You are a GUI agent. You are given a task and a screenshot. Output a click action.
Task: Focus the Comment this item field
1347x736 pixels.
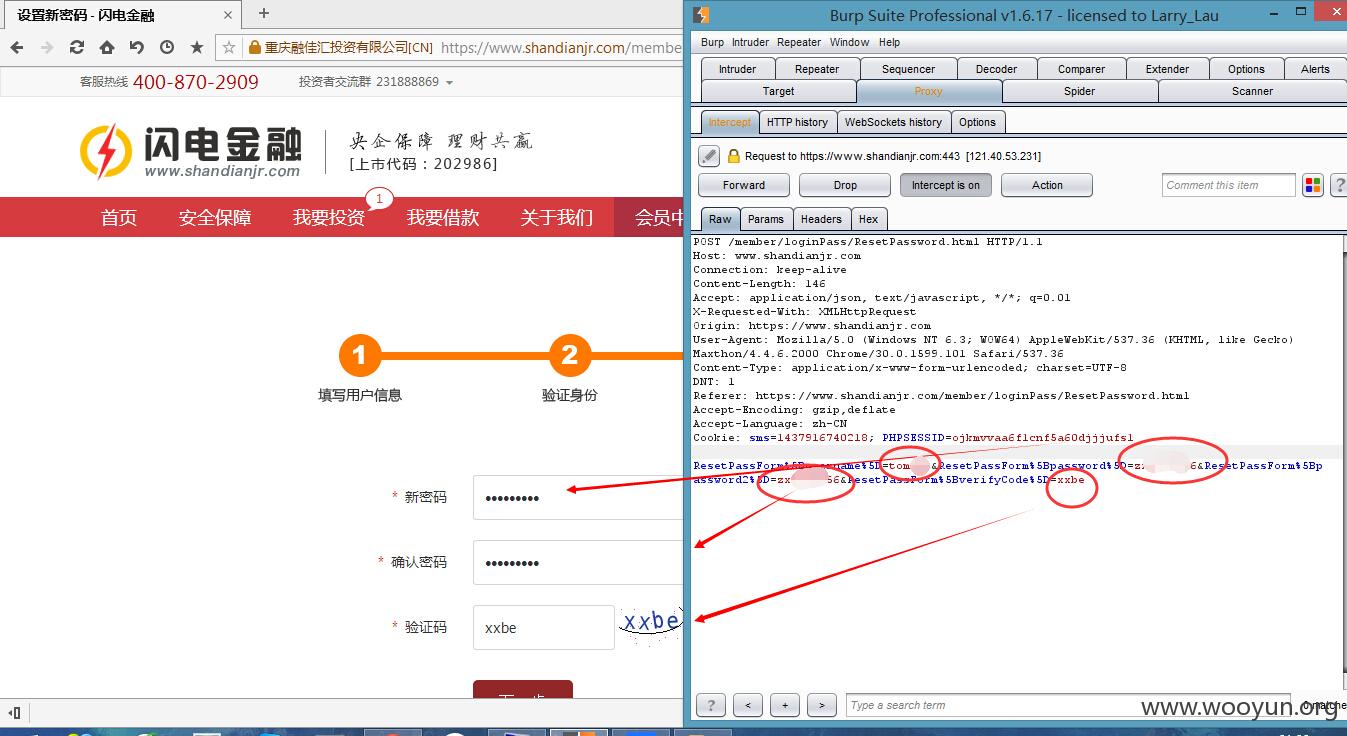click(x=1229, y=185)
